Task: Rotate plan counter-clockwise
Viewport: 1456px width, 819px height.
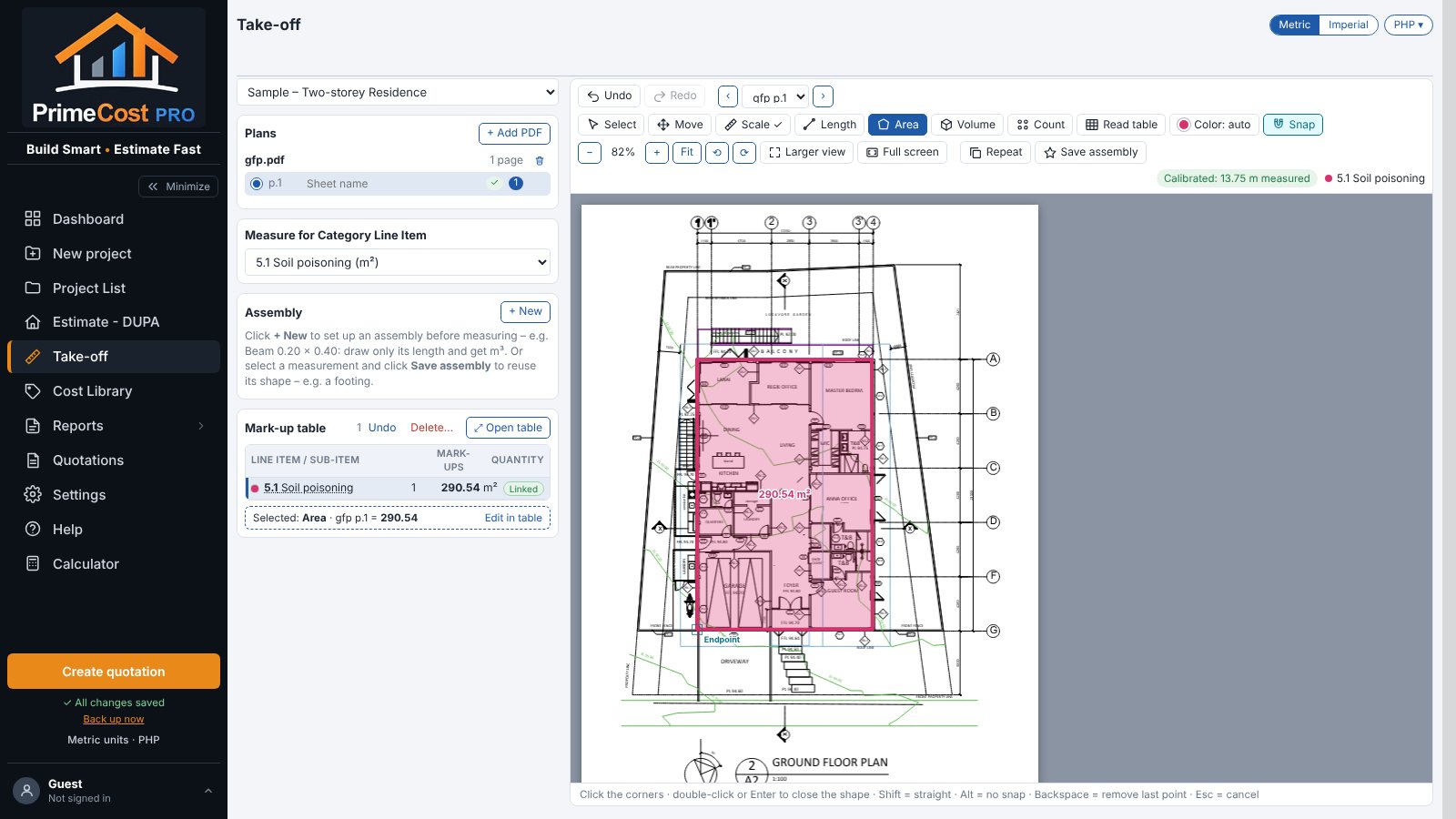Action: click(x=717, y=152)
